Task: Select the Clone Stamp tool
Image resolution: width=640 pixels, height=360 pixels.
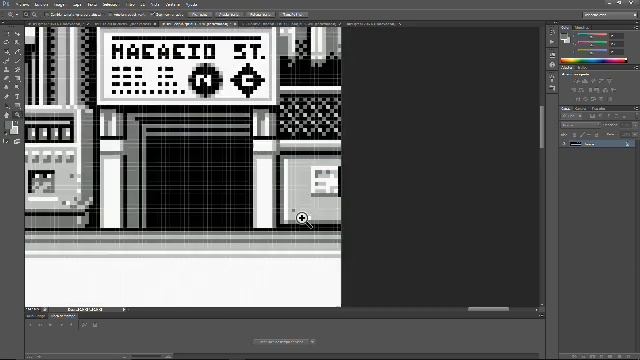Action: [7, 70]
